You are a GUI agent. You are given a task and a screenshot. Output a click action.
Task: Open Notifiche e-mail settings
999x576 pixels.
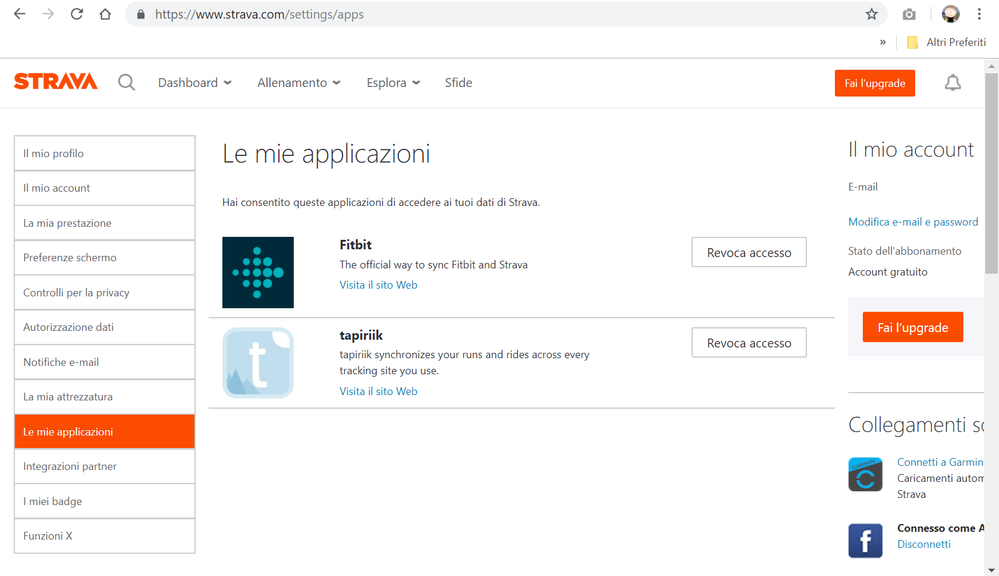coord(104,362)
